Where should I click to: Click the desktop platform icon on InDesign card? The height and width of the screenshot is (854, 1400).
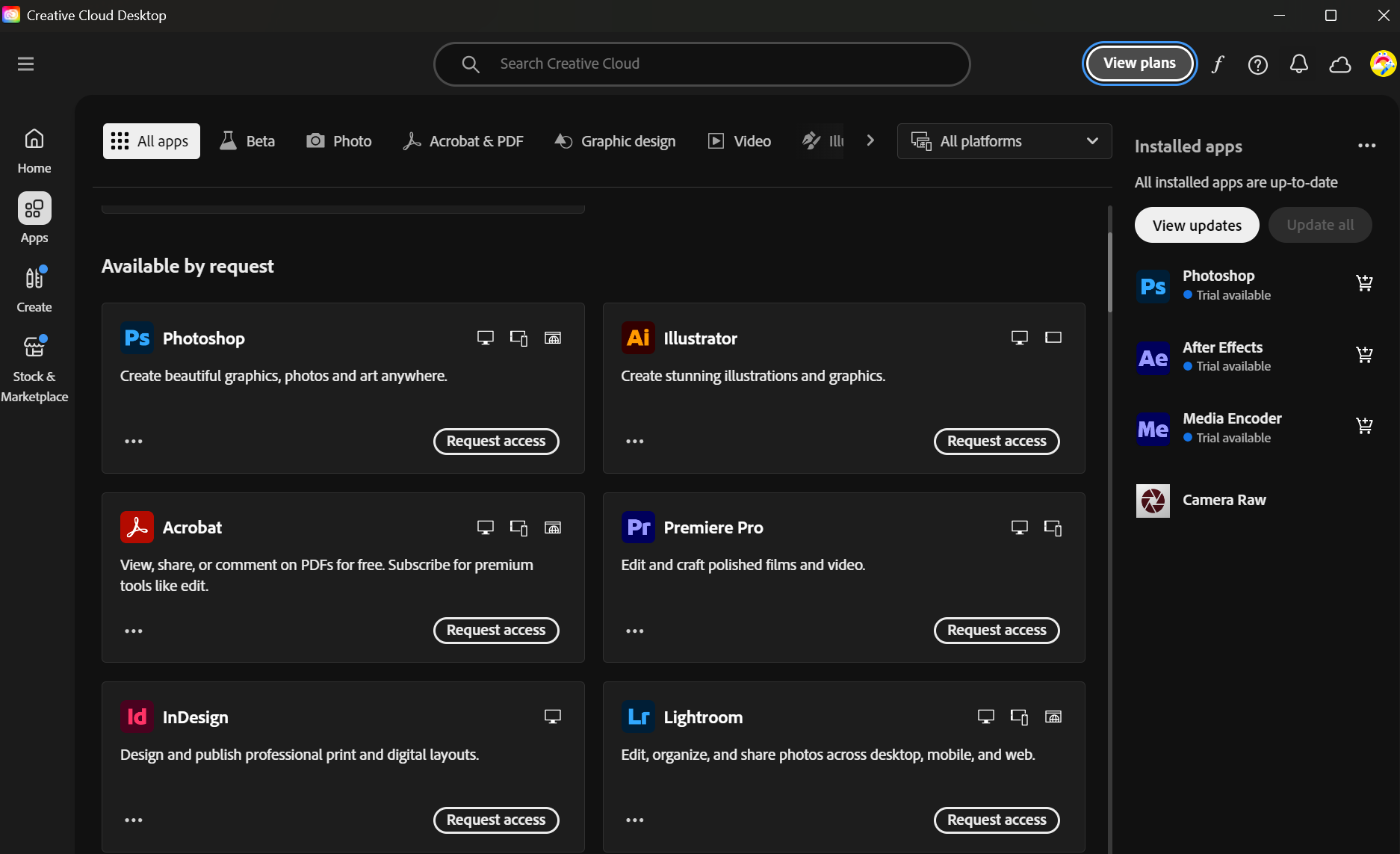coord(553,717)
